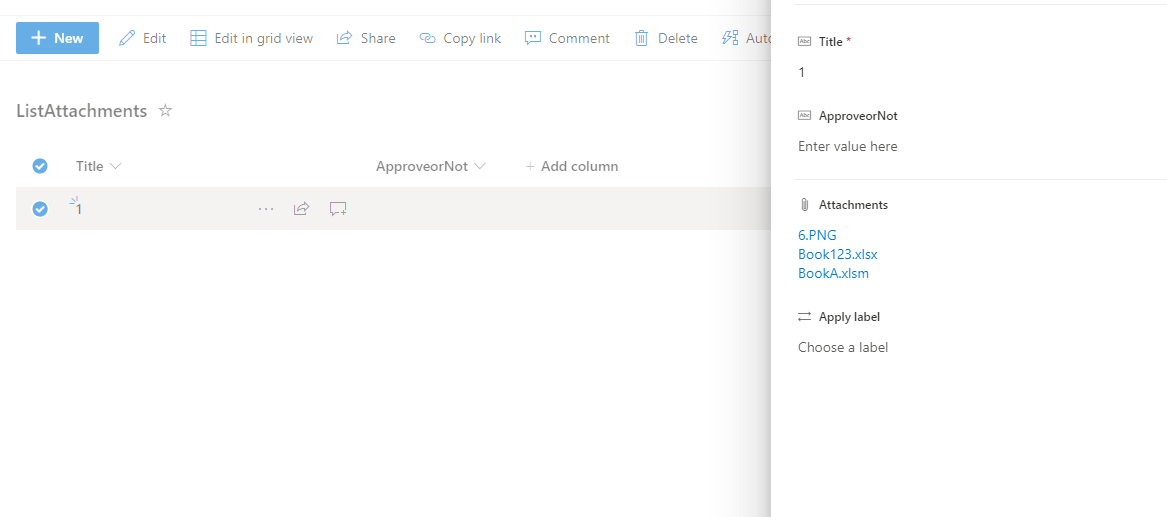Favorite the ListAttachments list with star
The height and width of the screenshot is (517, 1167).
[x=165, y=111]
